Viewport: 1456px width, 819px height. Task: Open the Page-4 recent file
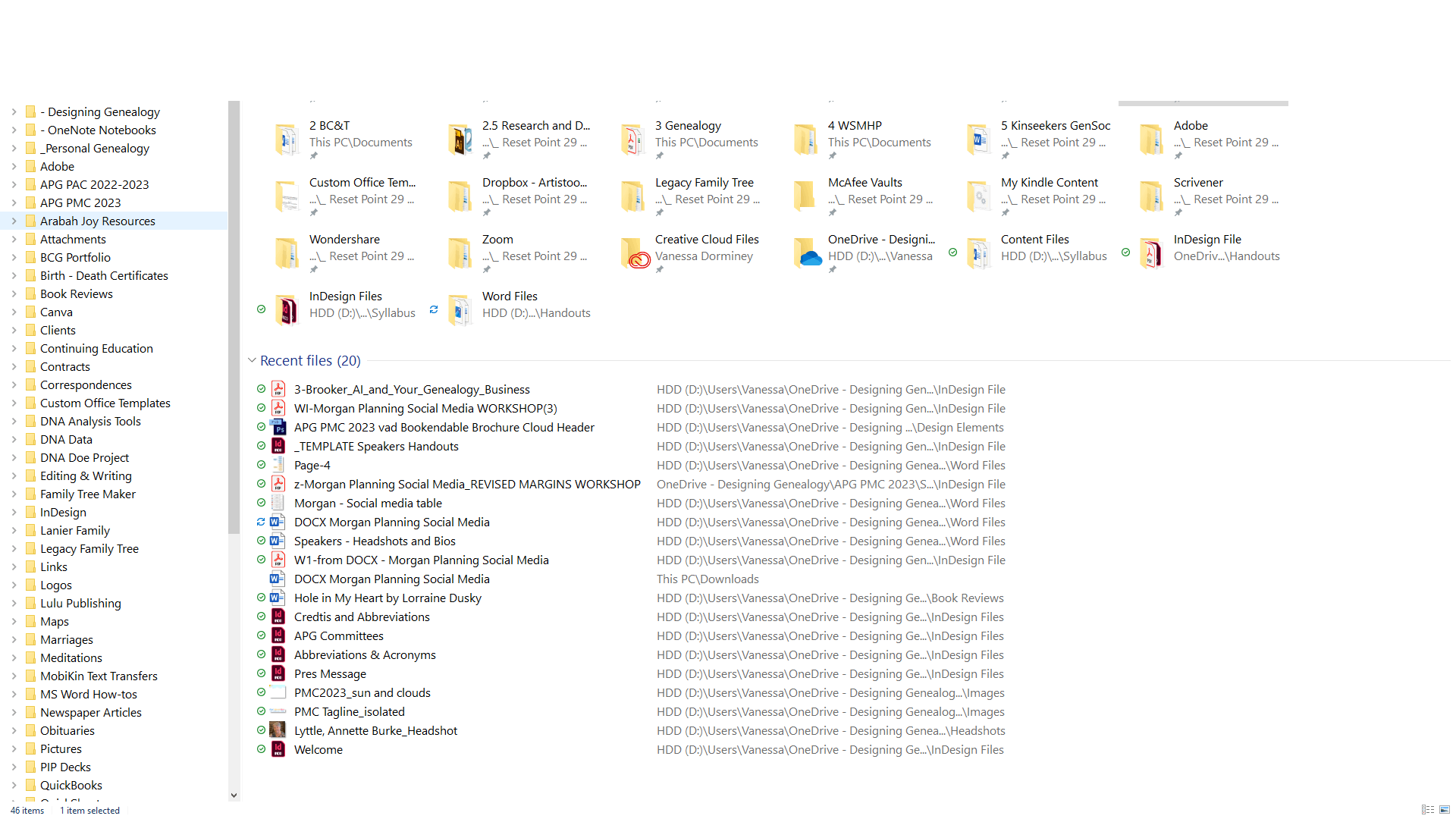[312, 465]
